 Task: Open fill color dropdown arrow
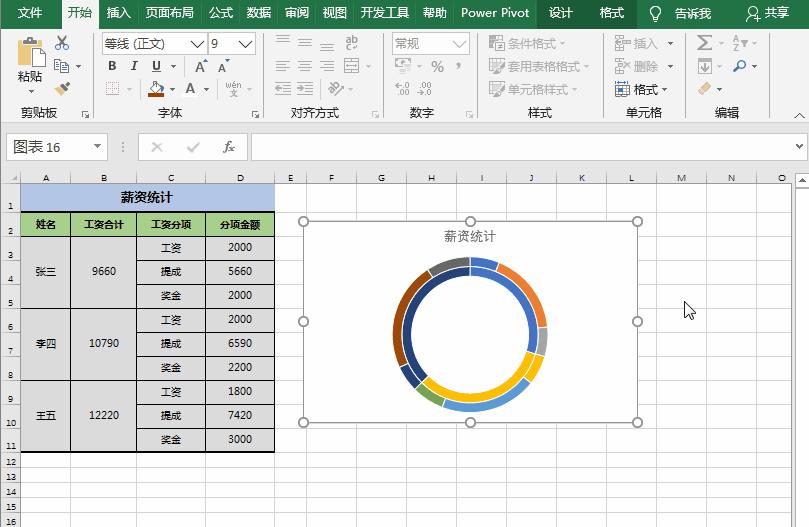pyautogui.click(x=172, y=89)
